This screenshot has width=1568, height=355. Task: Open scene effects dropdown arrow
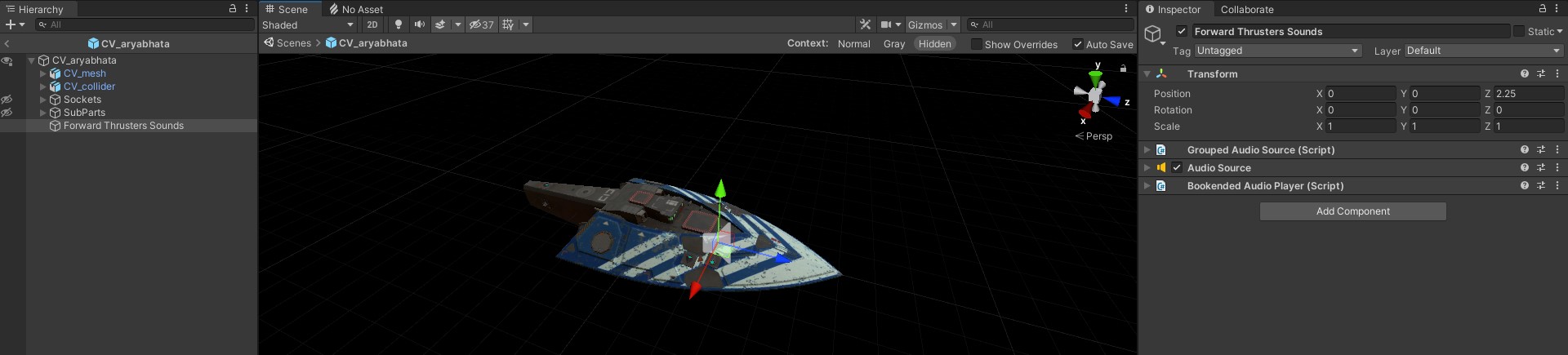[x=457, y=24]
